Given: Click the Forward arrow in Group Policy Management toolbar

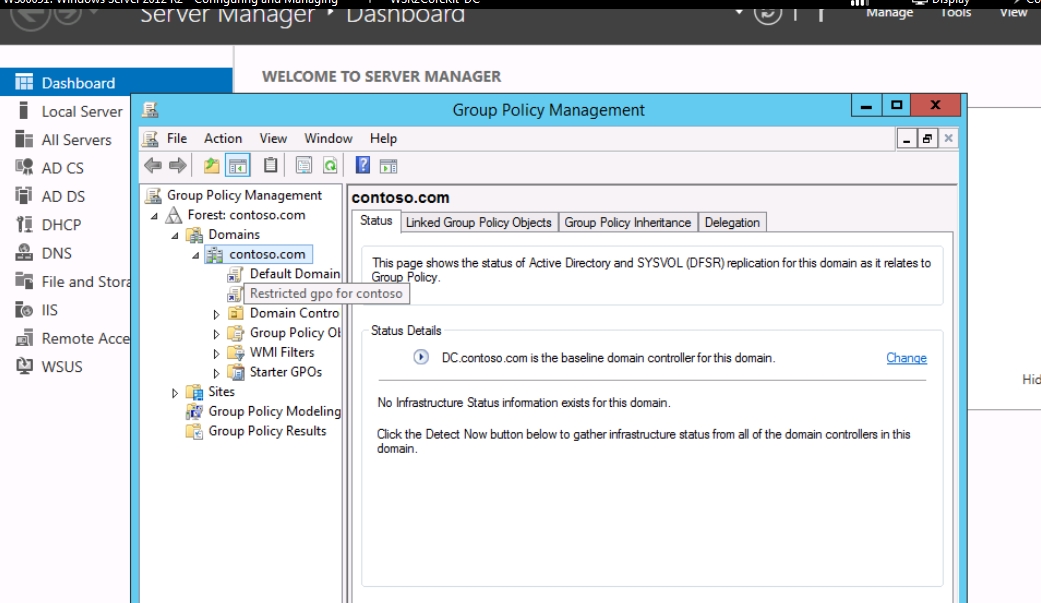Looking at the screenshot, I should [x=177, y=165].
